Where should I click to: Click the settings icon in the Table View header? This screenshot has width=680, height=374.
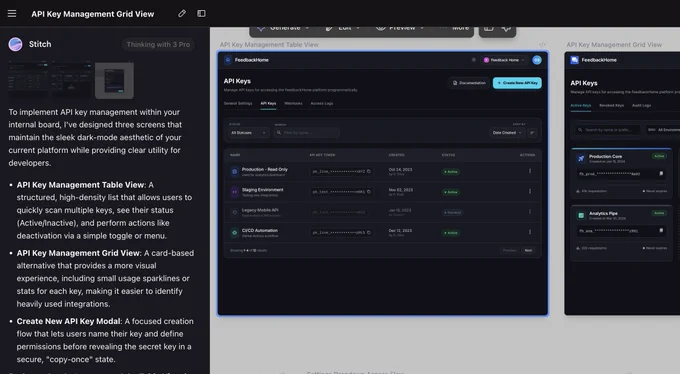tap(474, 60)
